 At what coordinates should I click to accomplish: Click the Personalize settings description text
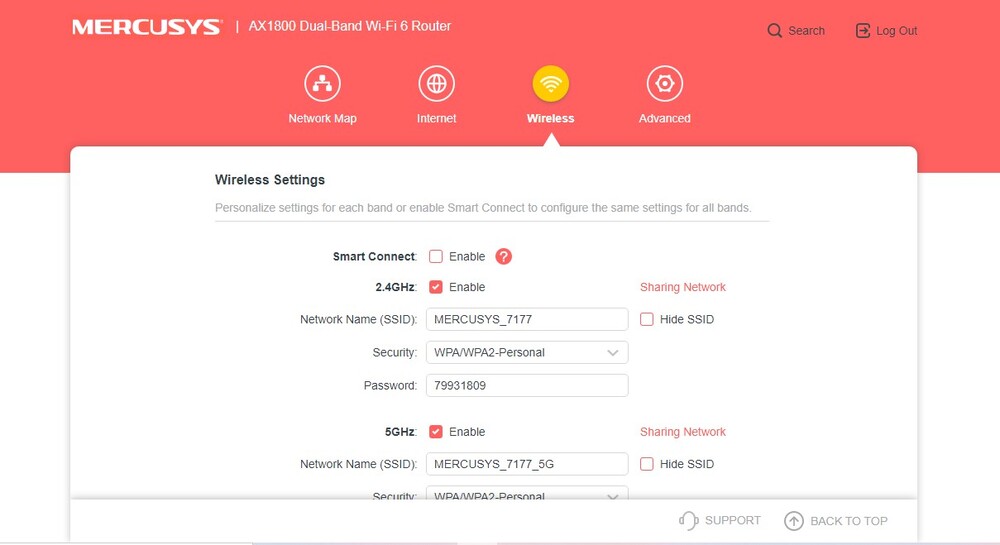pos(483,208)
